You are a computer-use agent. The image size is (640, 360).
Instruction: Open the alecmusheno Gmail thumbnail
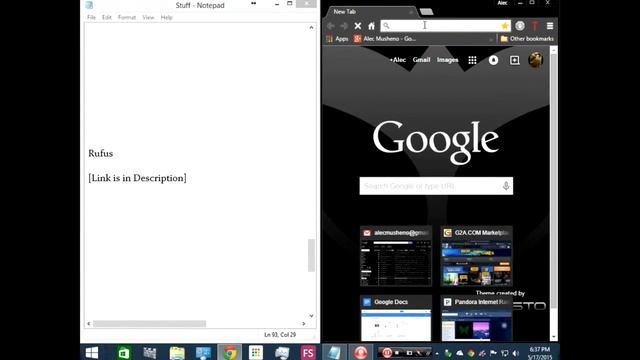point(396,256)
